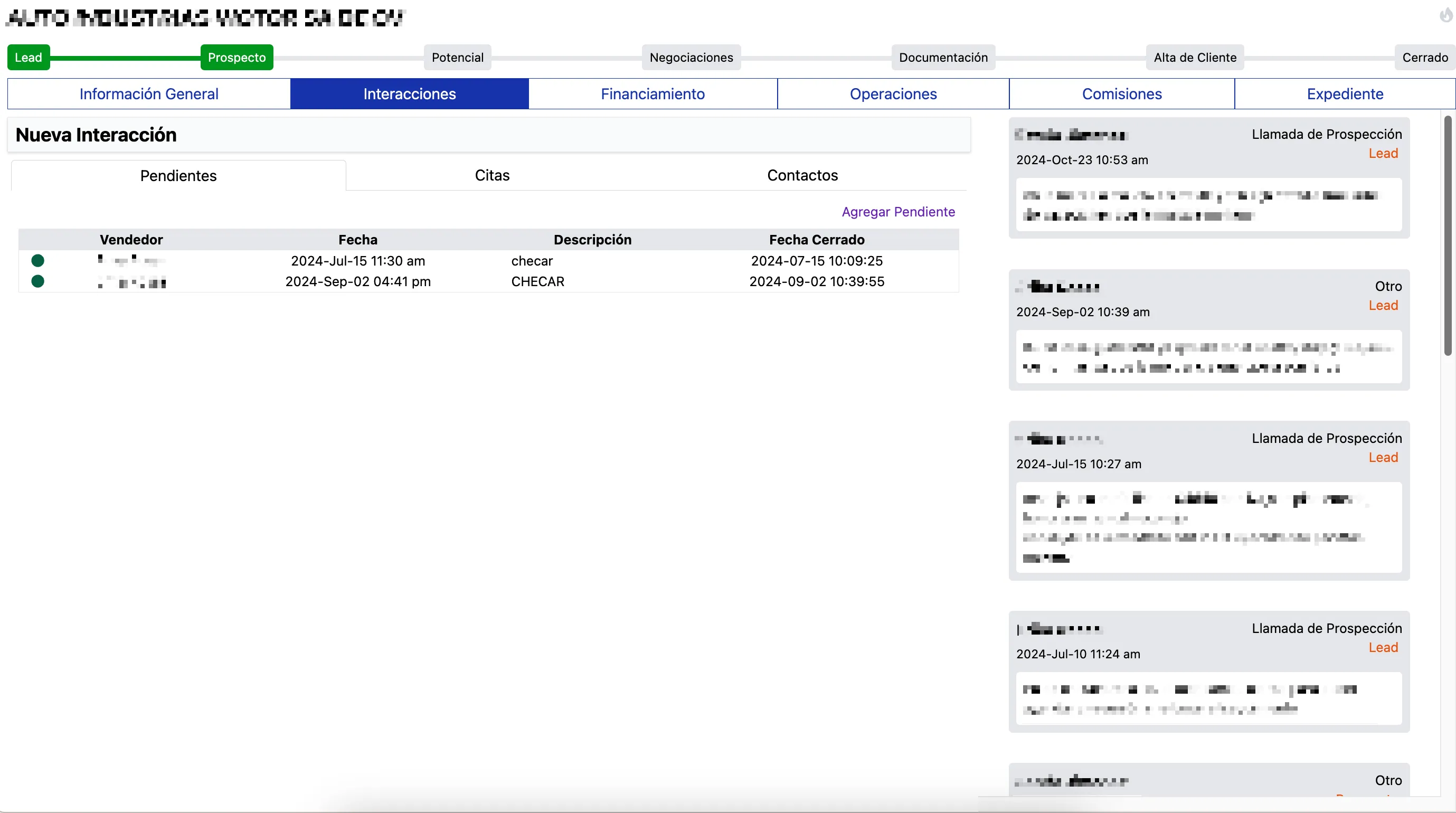The height and width of the screenshot is (813, 1456).
Task: Click the closed date 2024-07-15 10:09:25
Action: pos(817,261)
